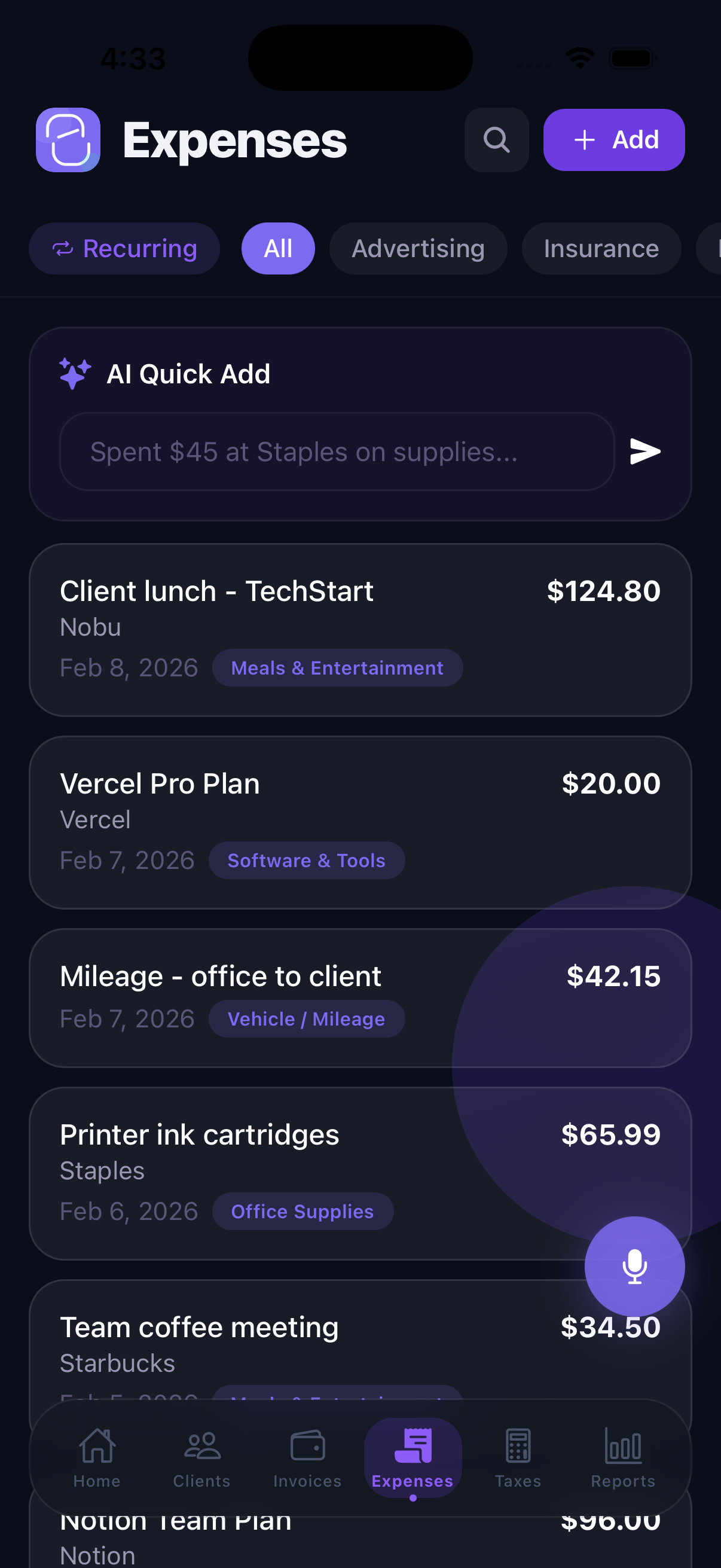This screenshot has width=721, height=1568.
Task: Tap the Vehicle / Mileage category tag
Action: tap(306, 1018)
